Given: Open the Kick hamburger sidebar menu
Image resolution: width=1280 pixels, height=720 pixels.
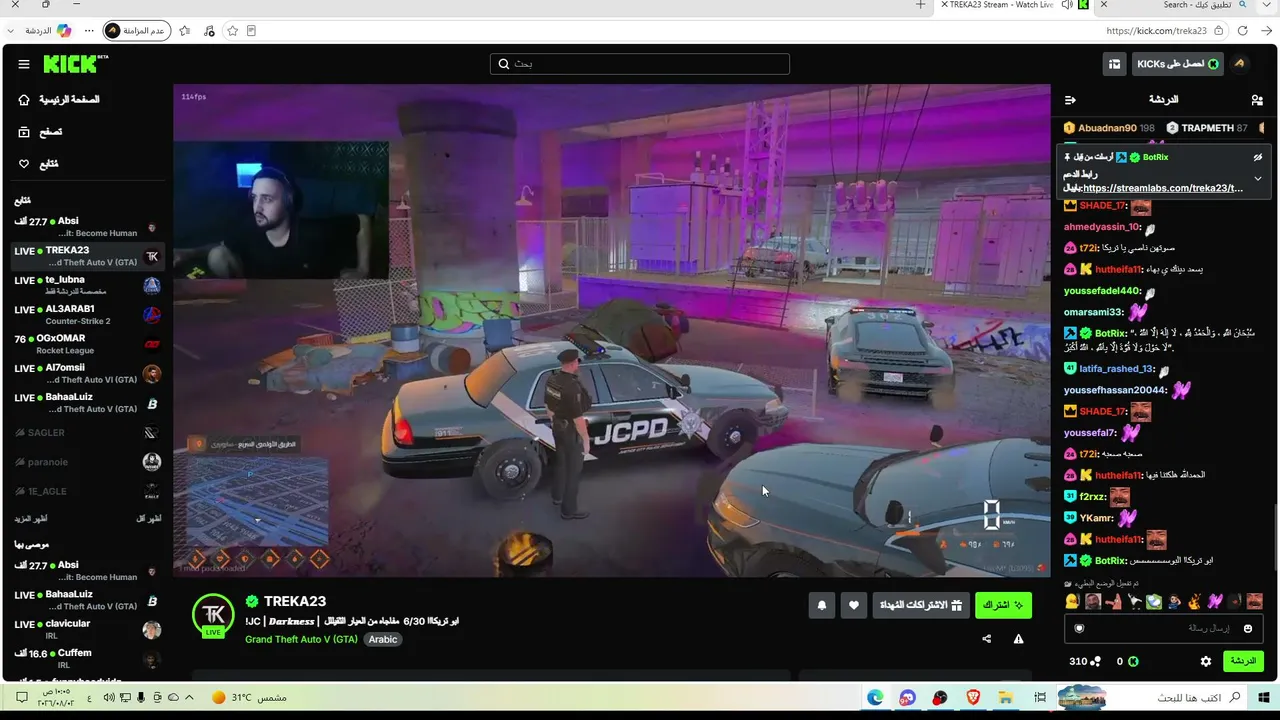Looking at the screenshot, I should tap(24, 64).
